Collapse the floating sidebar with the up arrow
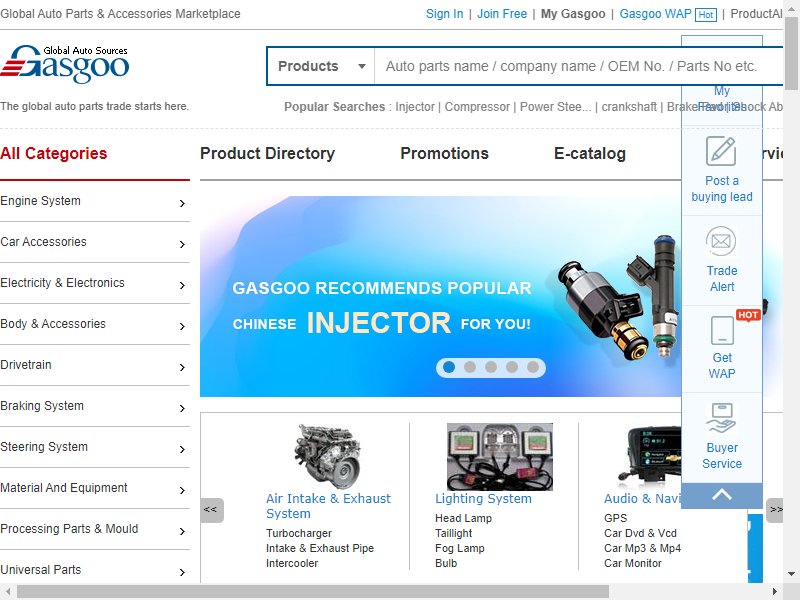The width and height of the screenshot is (800, 600). 722,495
